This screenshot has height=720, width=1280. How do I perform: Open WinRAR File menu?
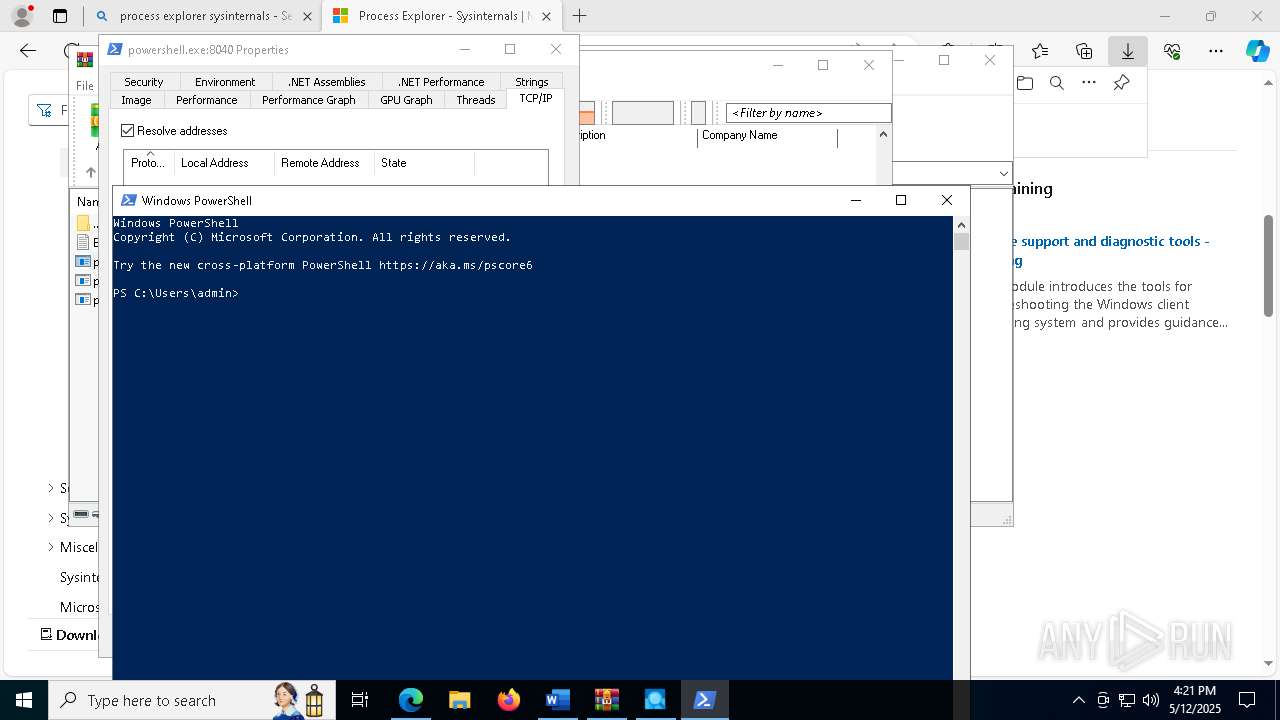(85, 86)
